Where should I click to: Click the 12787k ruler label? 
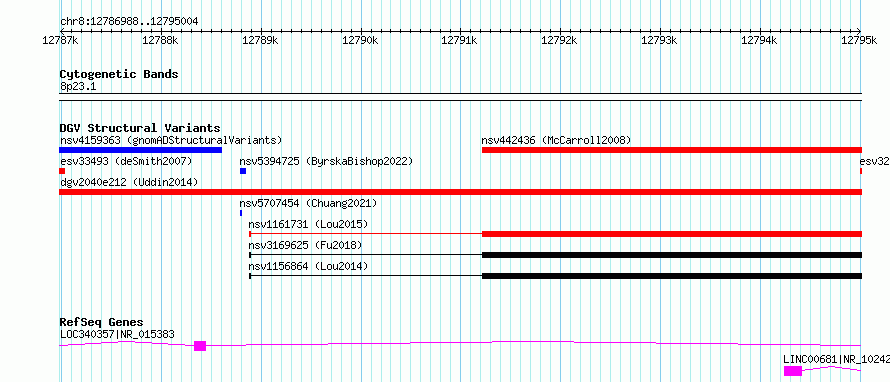(x=60, y=40)
